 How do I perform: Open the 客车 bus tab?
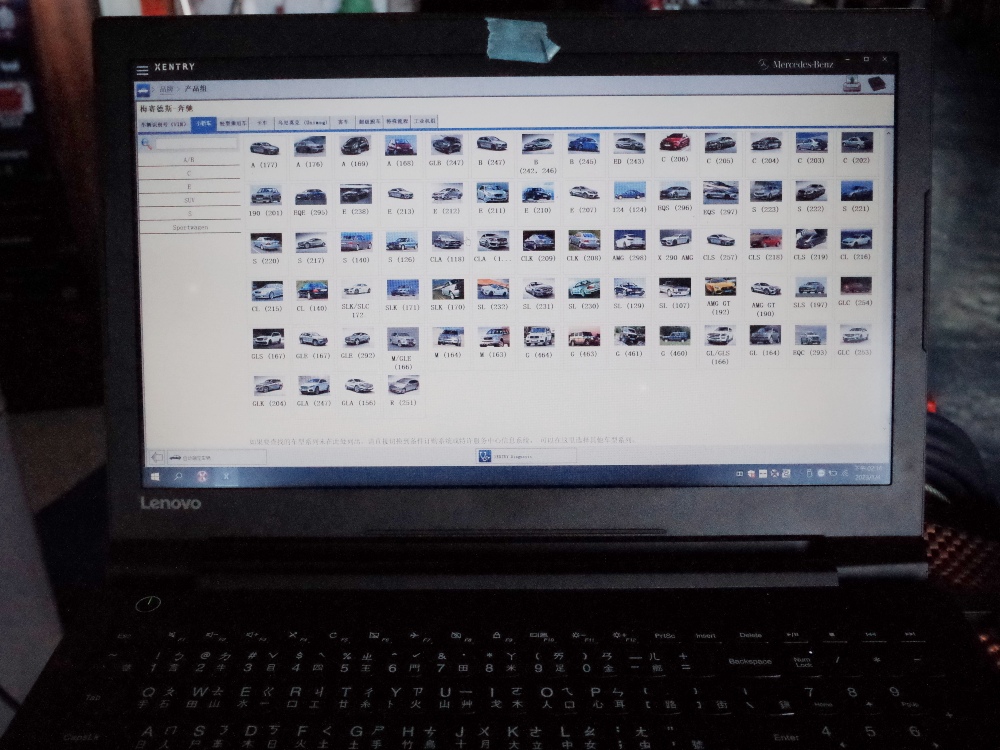tap(343, 122)
